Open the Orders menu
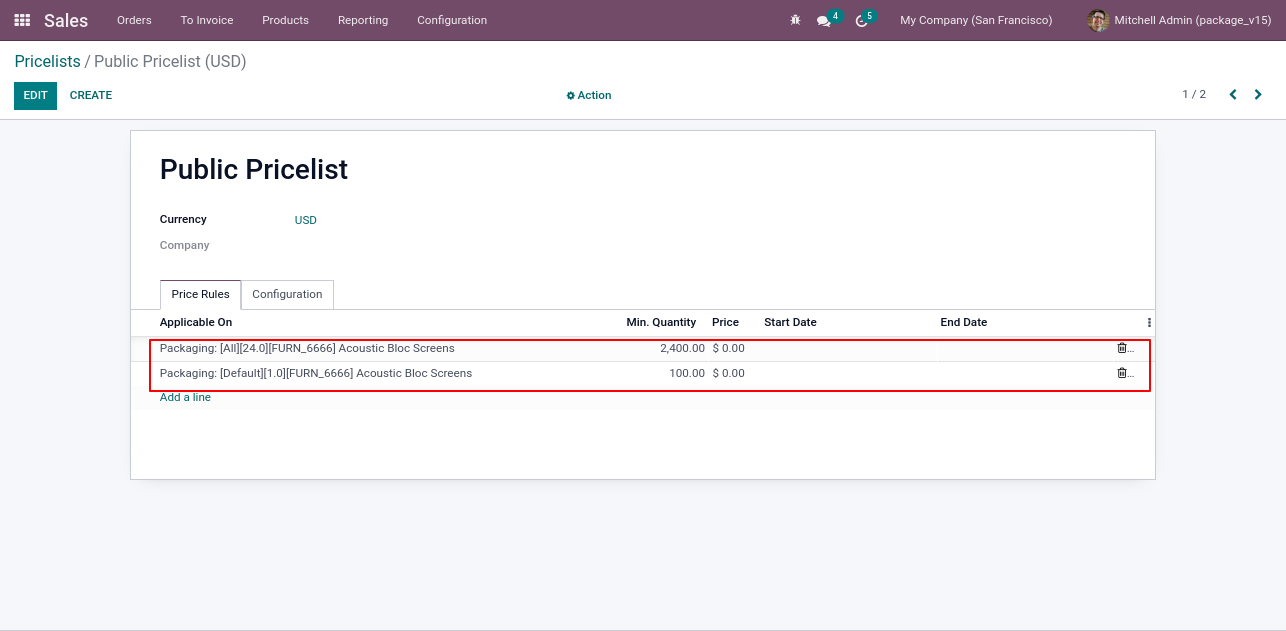Viewport: 1286px width, 631px height. [134, 20]
